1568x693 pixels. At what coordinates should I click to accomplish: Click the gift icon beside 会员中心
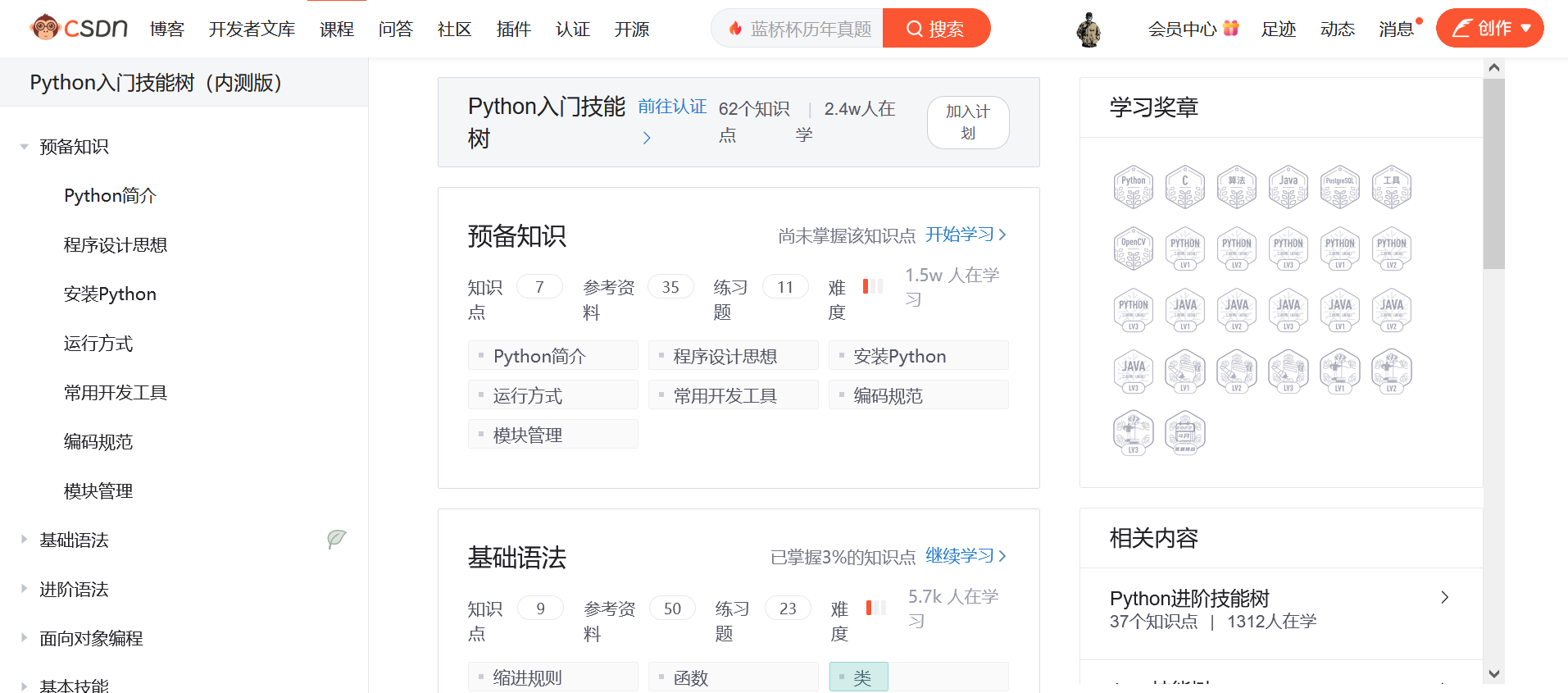1230,28
